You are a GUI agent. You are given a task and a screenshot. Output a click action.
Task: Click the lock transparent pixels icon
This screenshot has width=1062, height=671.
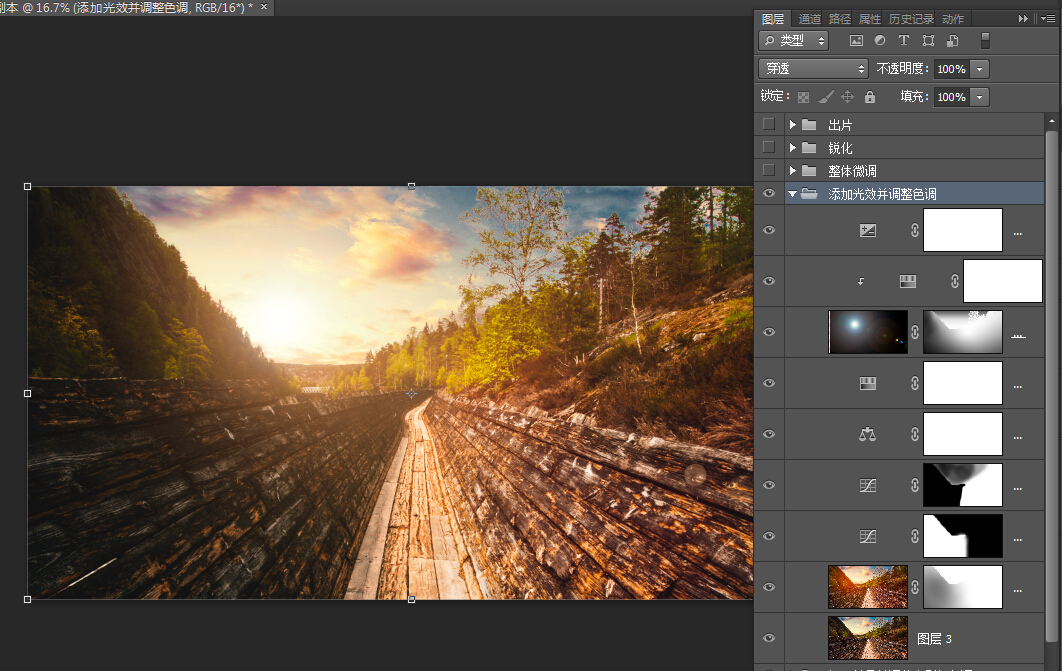click(x=803, y=97)
